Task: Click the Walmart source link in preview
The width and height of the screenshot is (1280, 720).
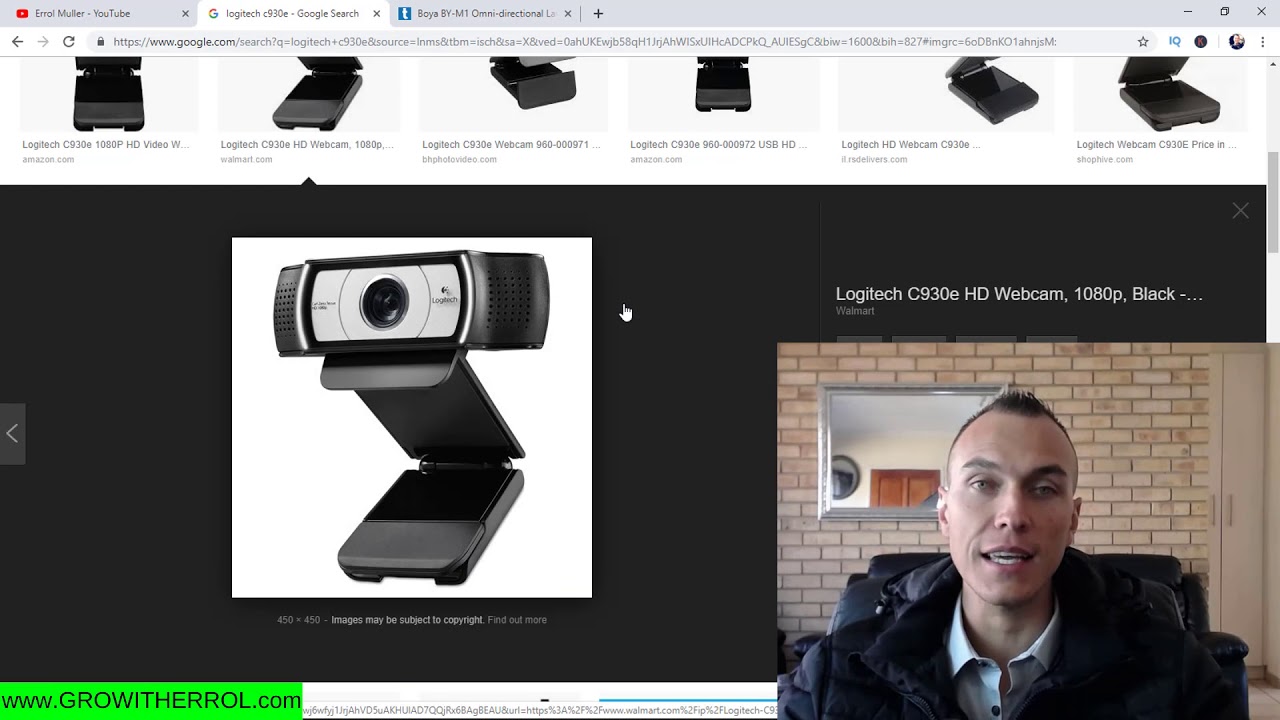Action: [x=855, y=311]
